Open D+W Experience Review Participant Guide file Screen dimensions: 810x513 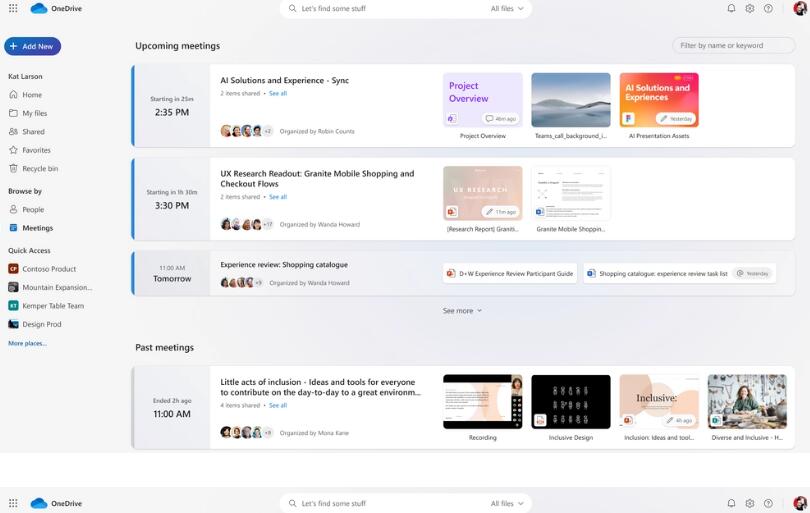point(510,274)
